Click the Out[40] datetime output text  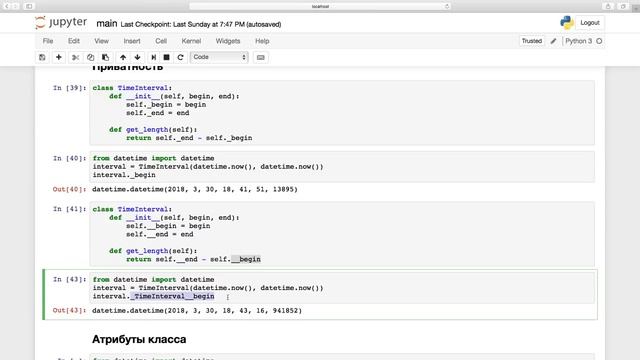point(195,189)
